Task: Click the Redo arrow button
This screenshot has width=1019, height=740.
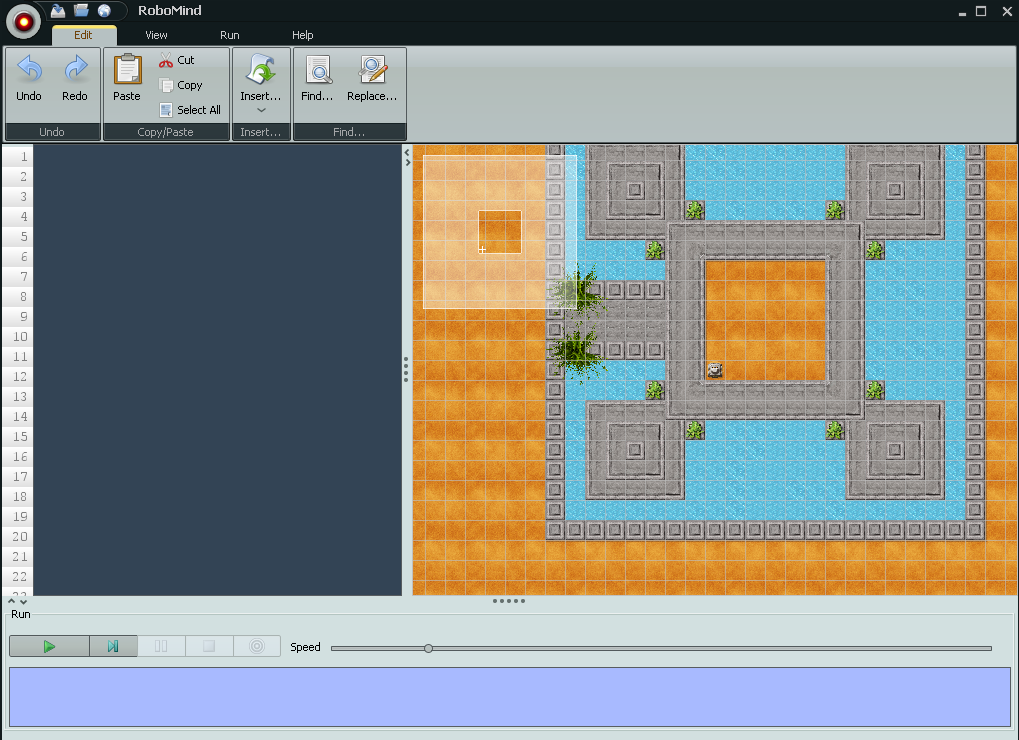Action: click(75, 78)
